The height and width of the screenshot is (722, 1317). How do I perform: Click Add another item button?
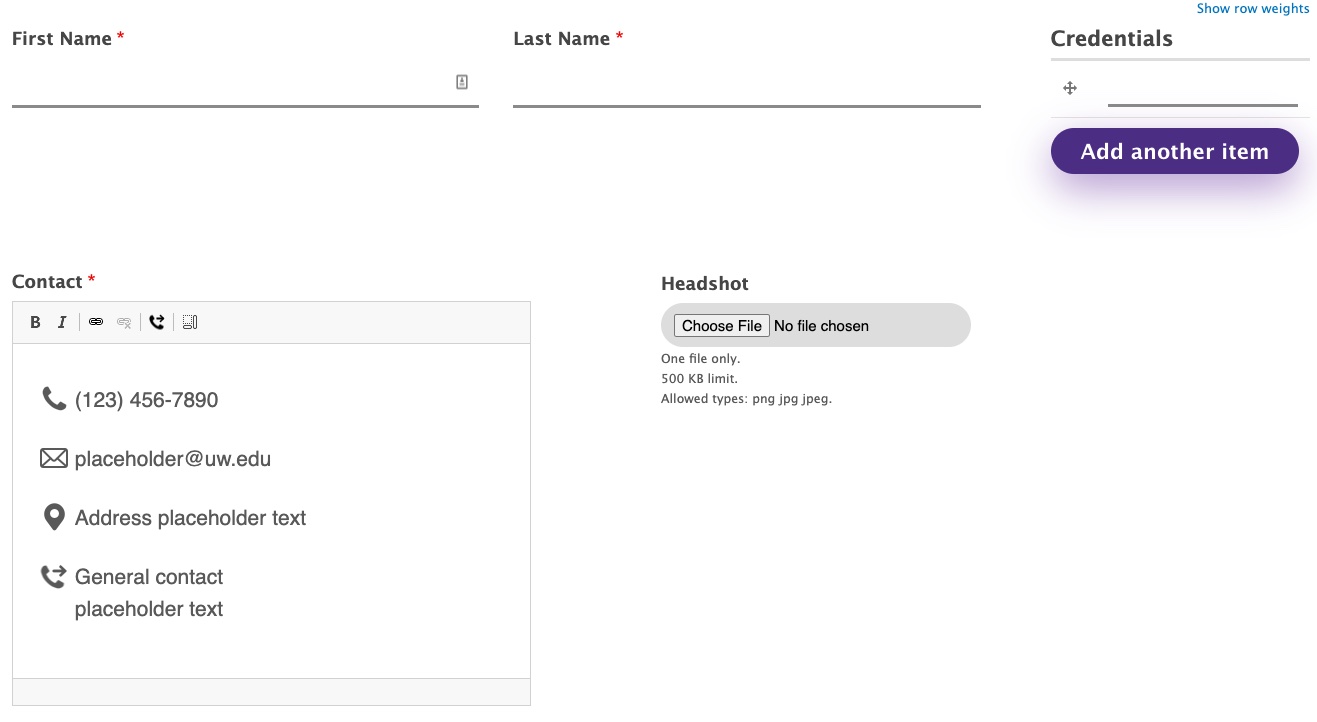click(1175, 151)
